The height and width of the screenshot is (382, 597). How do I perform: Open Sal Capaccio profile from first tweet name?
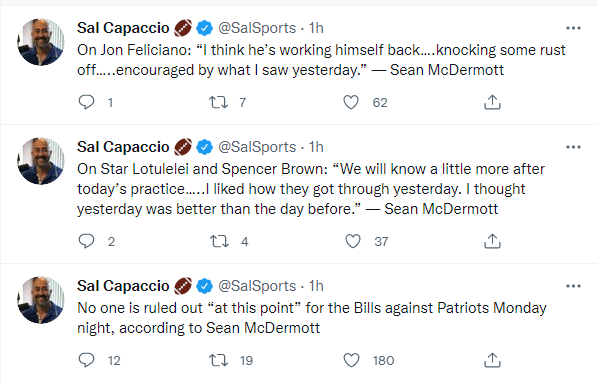coord(123,28)
